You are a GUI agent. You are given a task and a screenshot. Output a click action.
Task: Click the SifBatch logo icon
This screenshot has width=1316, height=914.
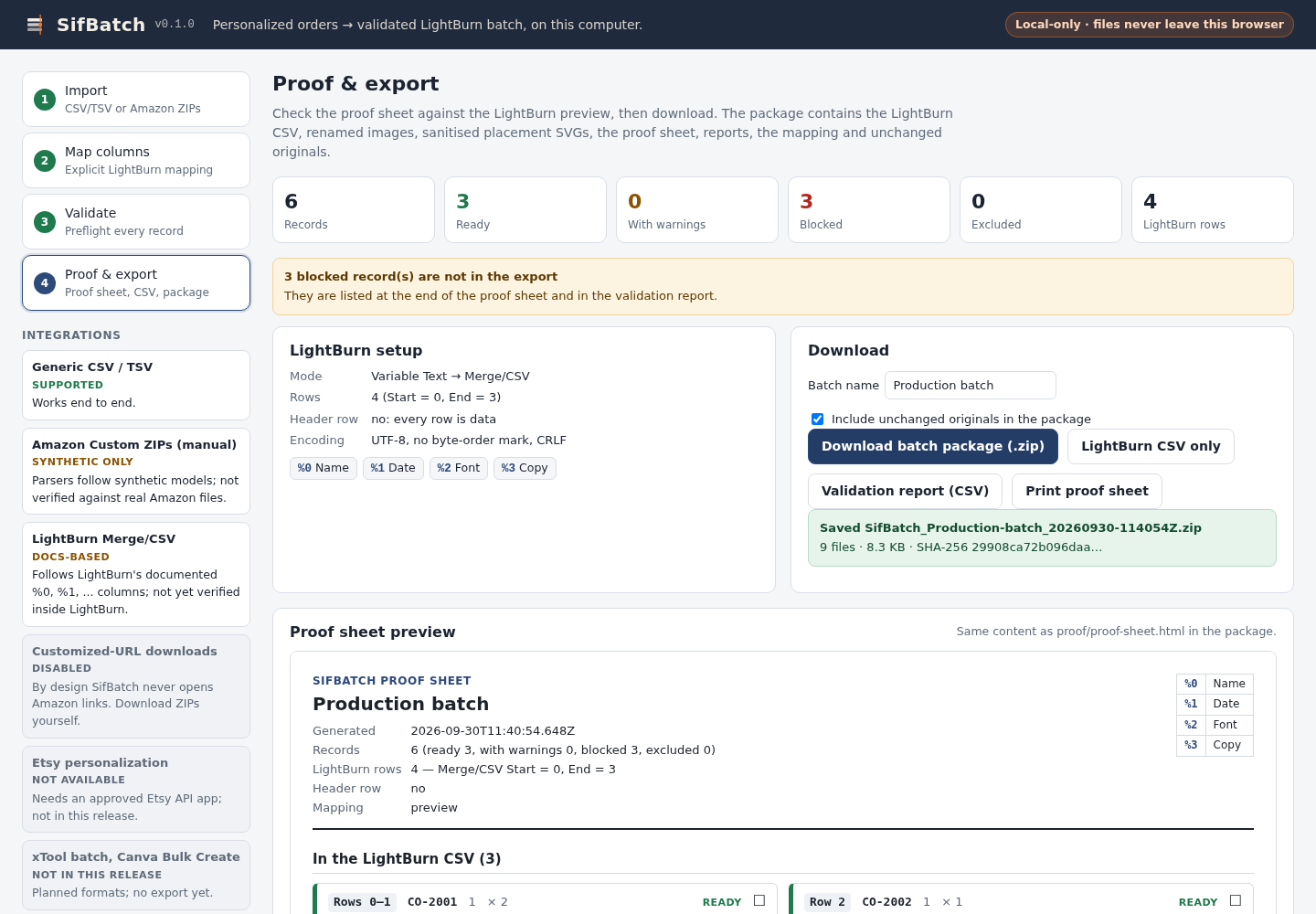pyautogui.click(x=35, y=25)
